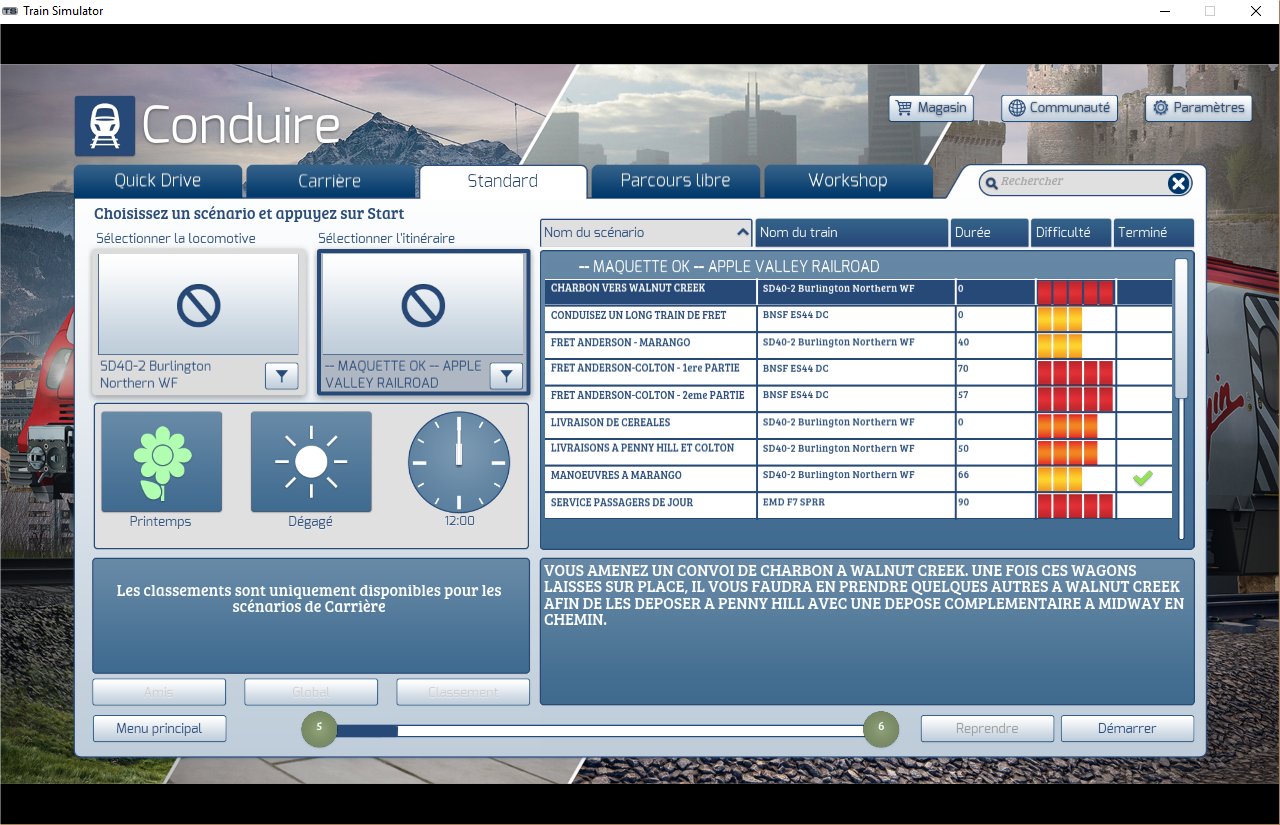Screen dimensions: 1280x825
Task: Select the Dégagé sun weather icon
Action: click(311, 462)
